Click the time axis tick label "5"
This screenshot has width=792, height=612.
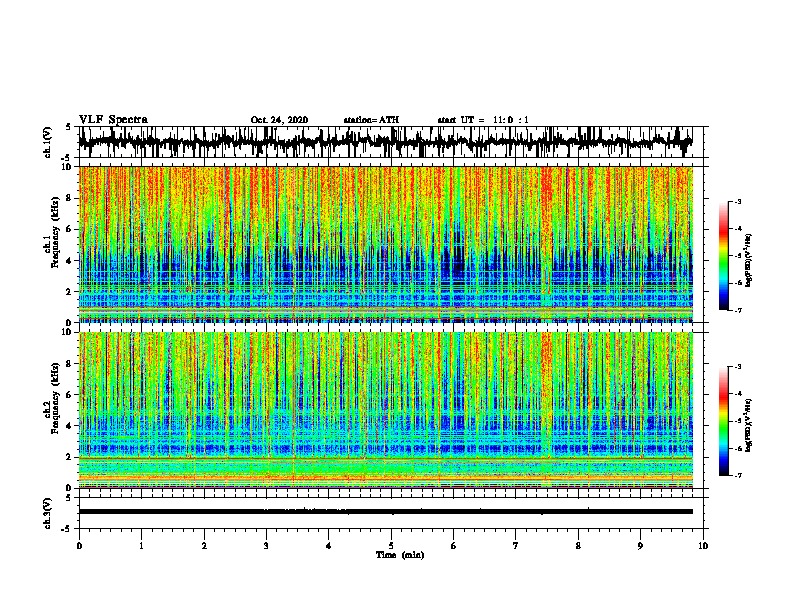click(x=391, y=546)
